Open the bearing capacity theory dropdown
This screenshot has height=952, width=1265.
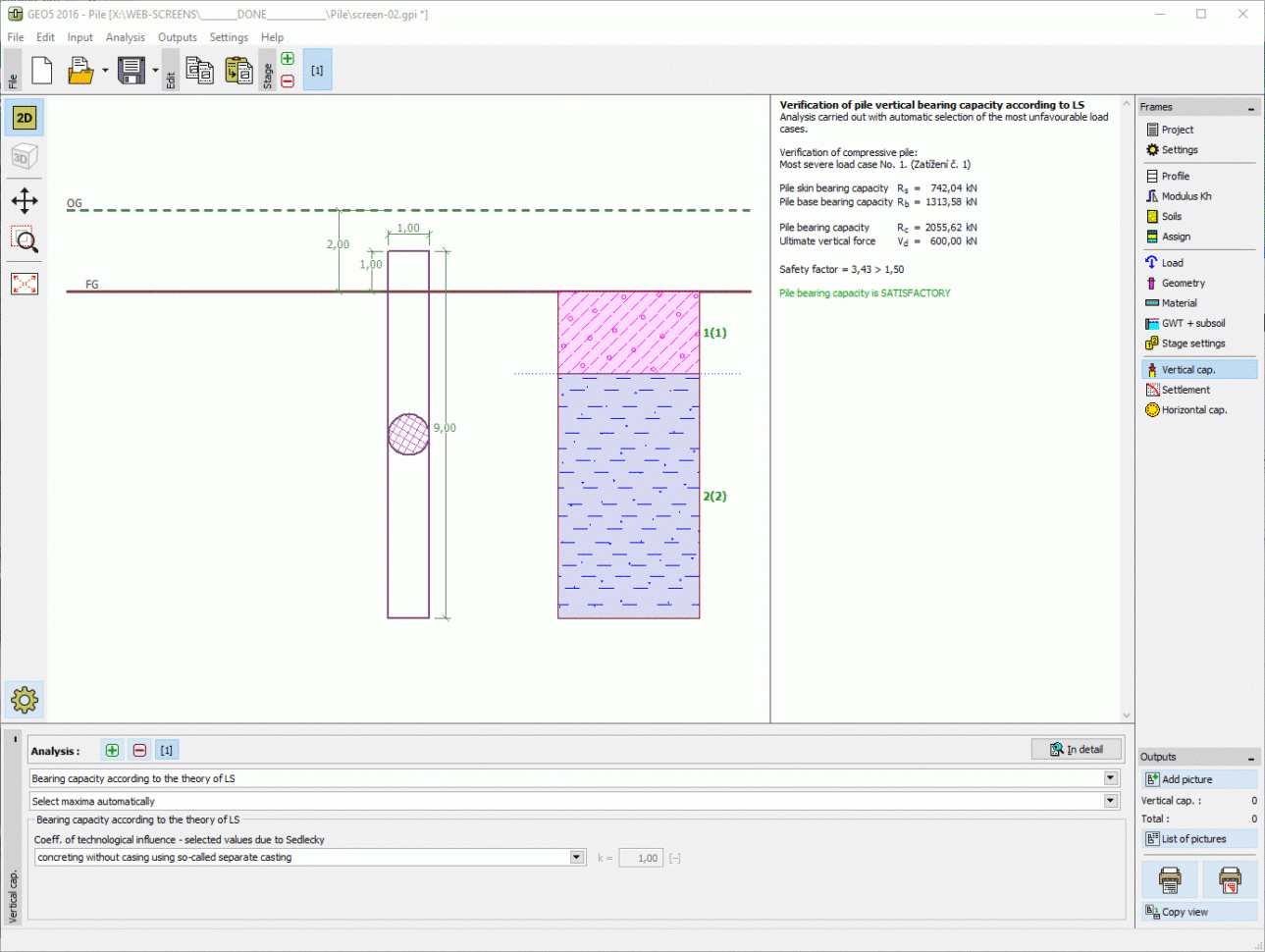(x=1110, y=778)
